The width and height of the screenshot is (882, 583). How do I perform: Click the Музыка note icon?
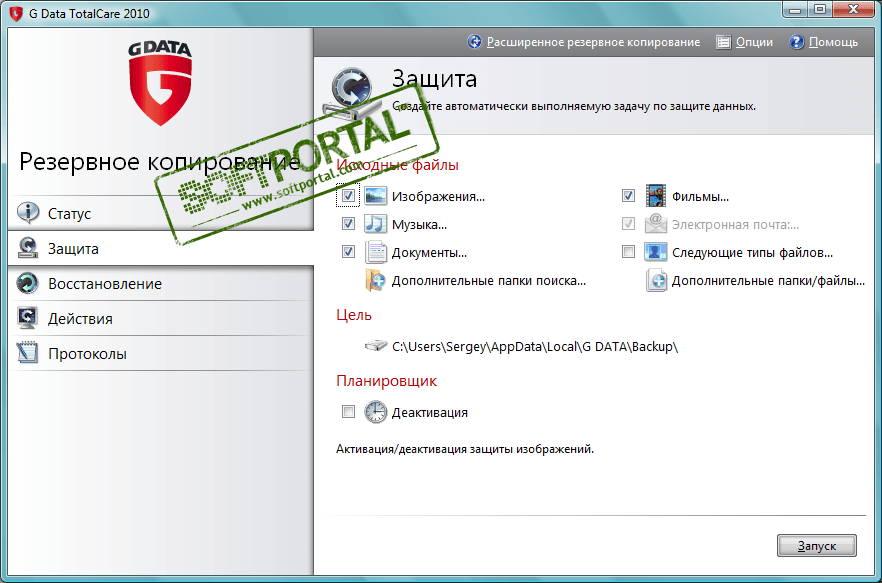pyautogui.click(x=375, y=224)
